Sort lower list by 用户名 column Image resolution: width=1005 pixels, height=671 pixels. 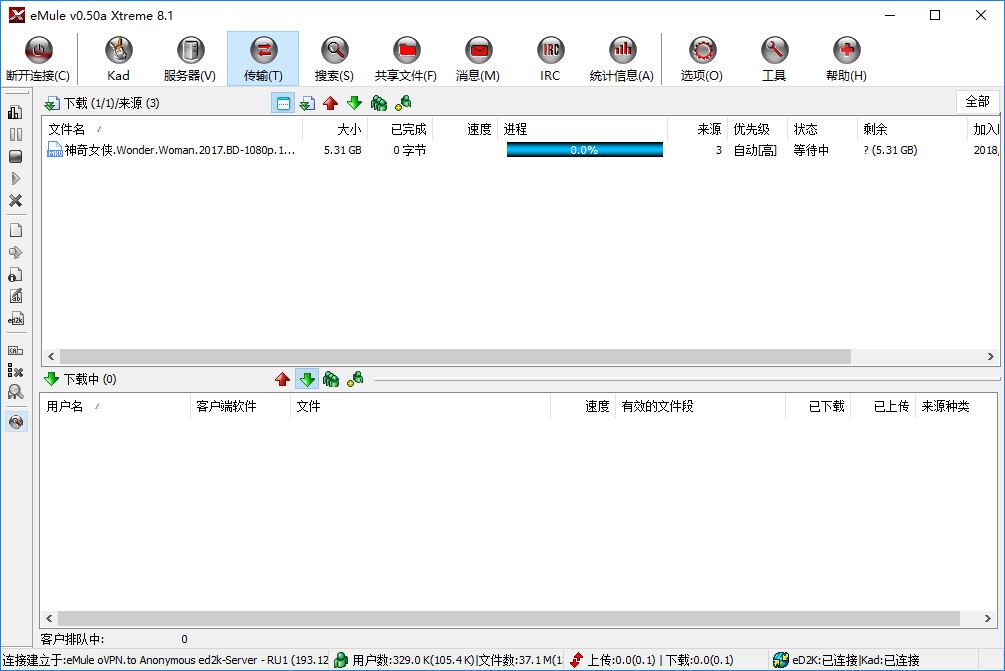coord(115,406)
